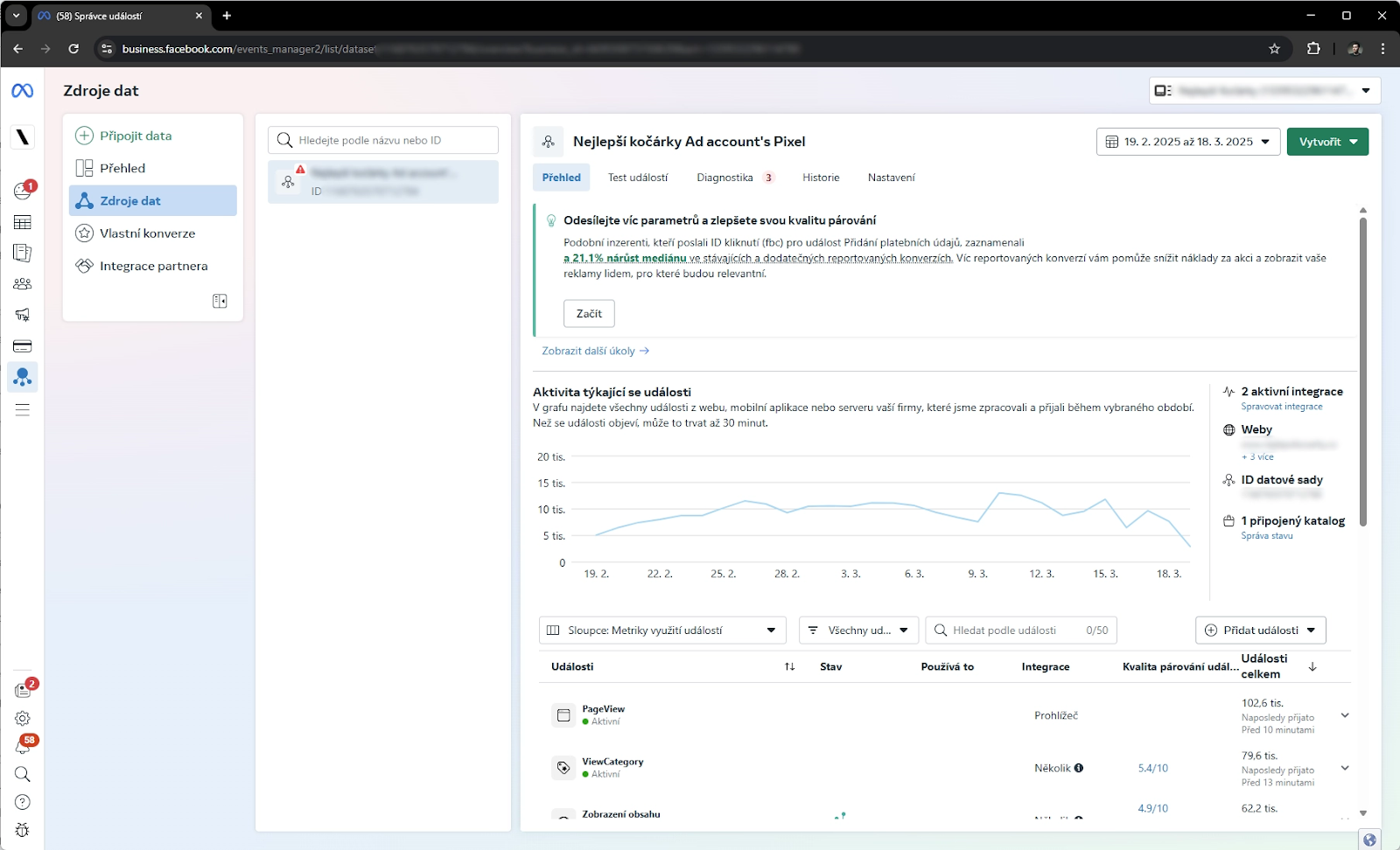This screenshot has width=1400, height=850.
Task: Open the Spravovat integrace link
Action: pyautogui.click(x=1282, y=407)
